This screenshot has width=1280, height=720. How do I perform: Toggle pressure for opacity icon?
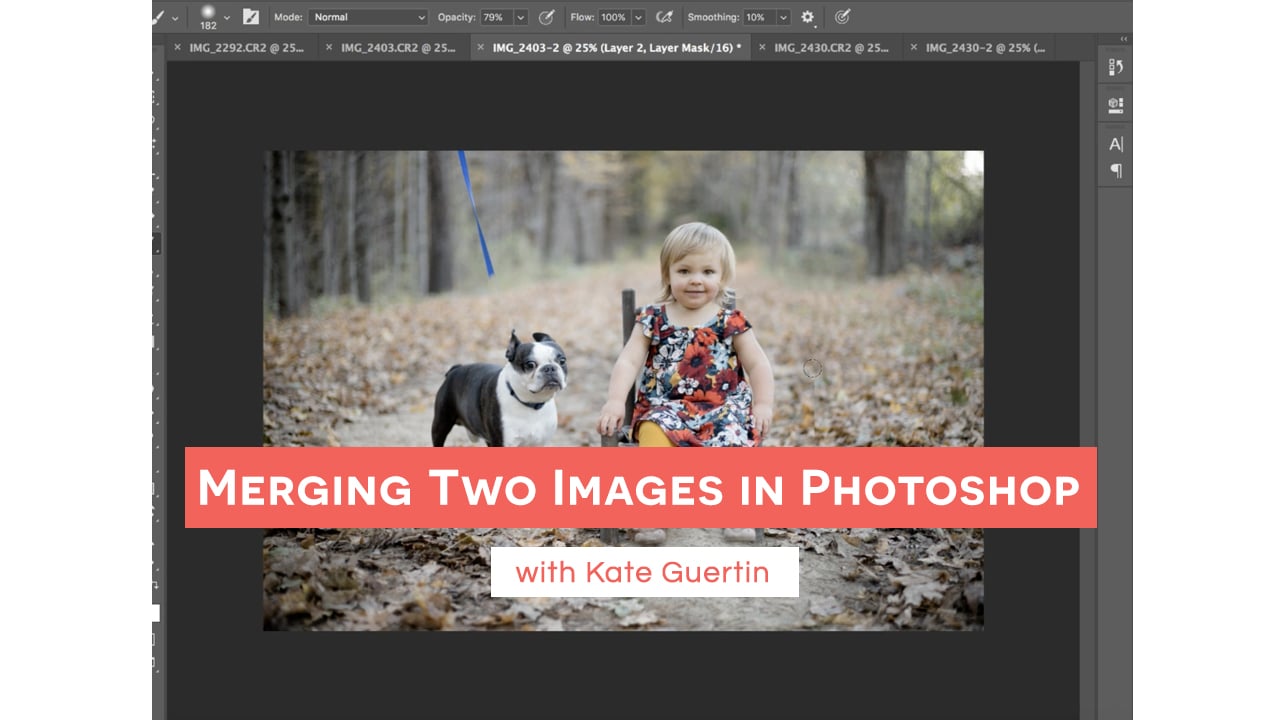(546, 17)
